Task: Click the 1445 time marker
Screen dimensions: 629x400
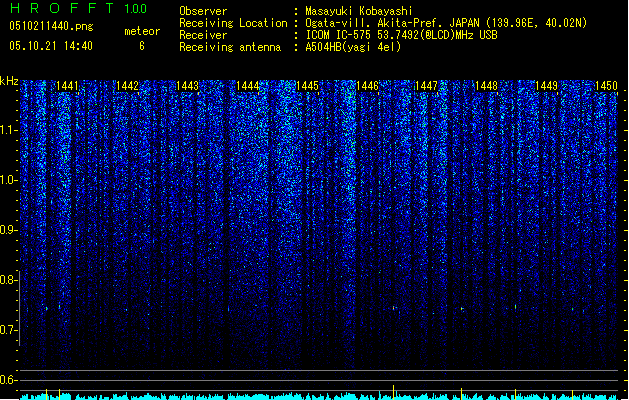Action: [307, 86]
